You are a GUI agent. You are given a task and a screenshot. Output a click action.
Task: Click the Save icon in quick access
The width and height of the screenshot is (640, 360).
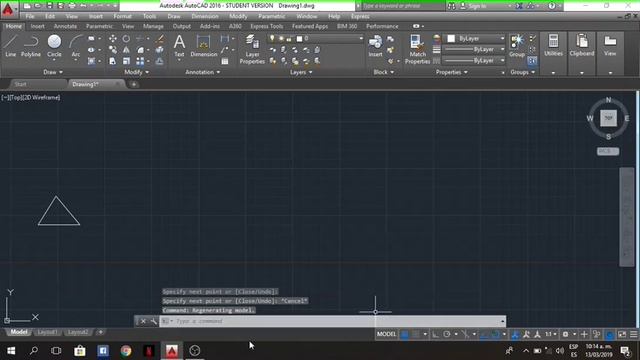(49, 6)
